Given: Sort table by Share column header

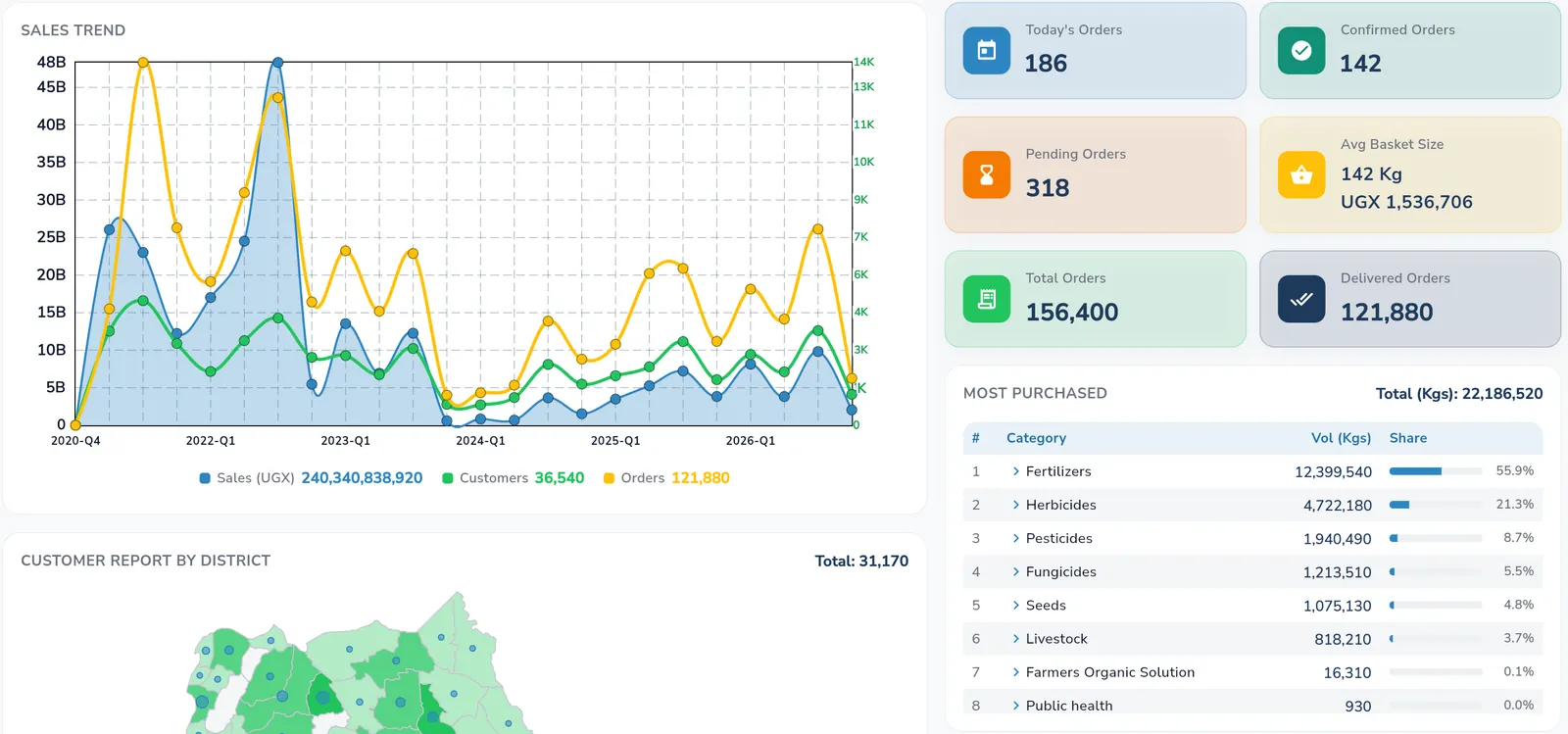Looking at the screenshot, I should 1407,438.
